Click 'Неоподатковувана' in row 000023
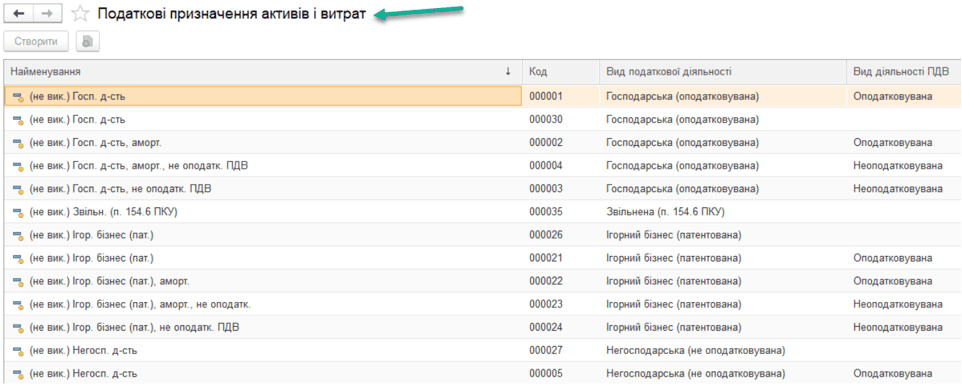Screen dimensions: 962x384 pos(898,305)
